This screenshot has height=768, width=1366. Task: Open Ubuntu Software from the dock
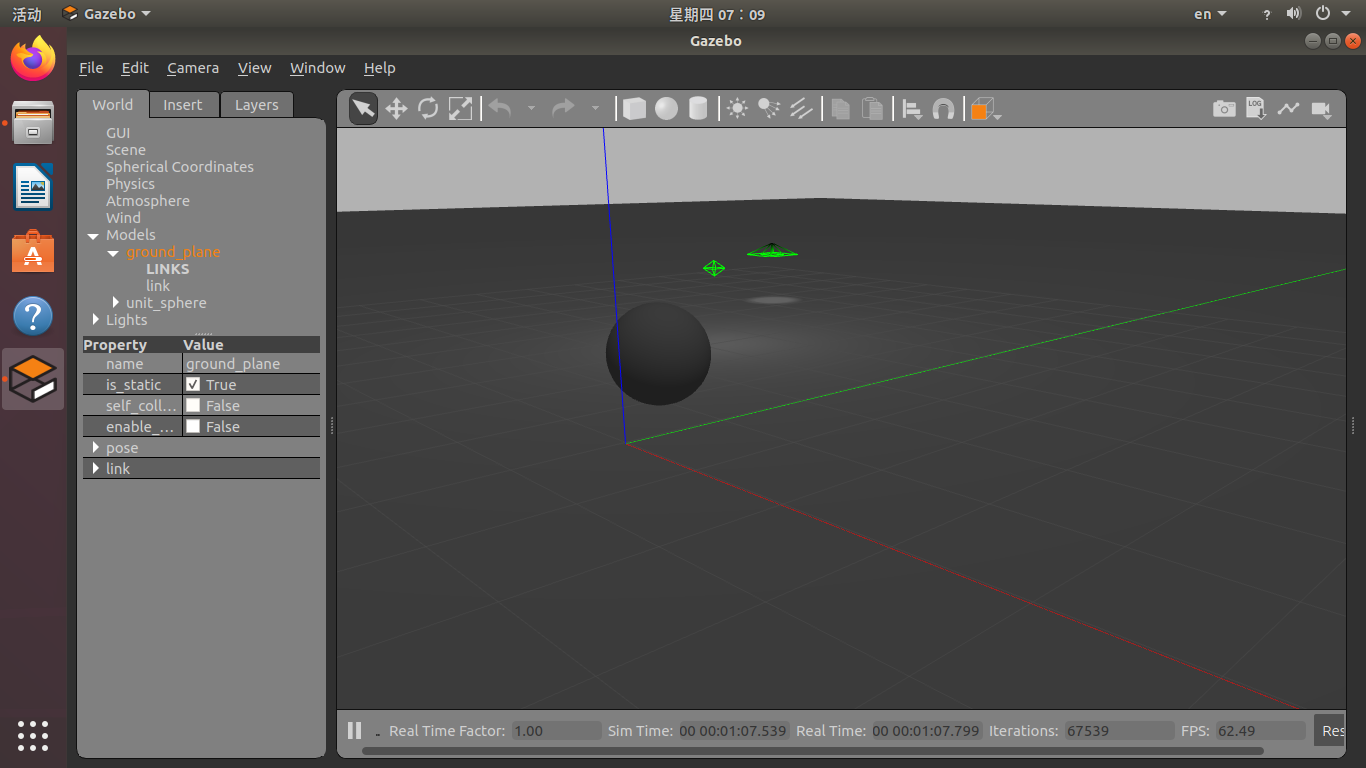(33, 252)
